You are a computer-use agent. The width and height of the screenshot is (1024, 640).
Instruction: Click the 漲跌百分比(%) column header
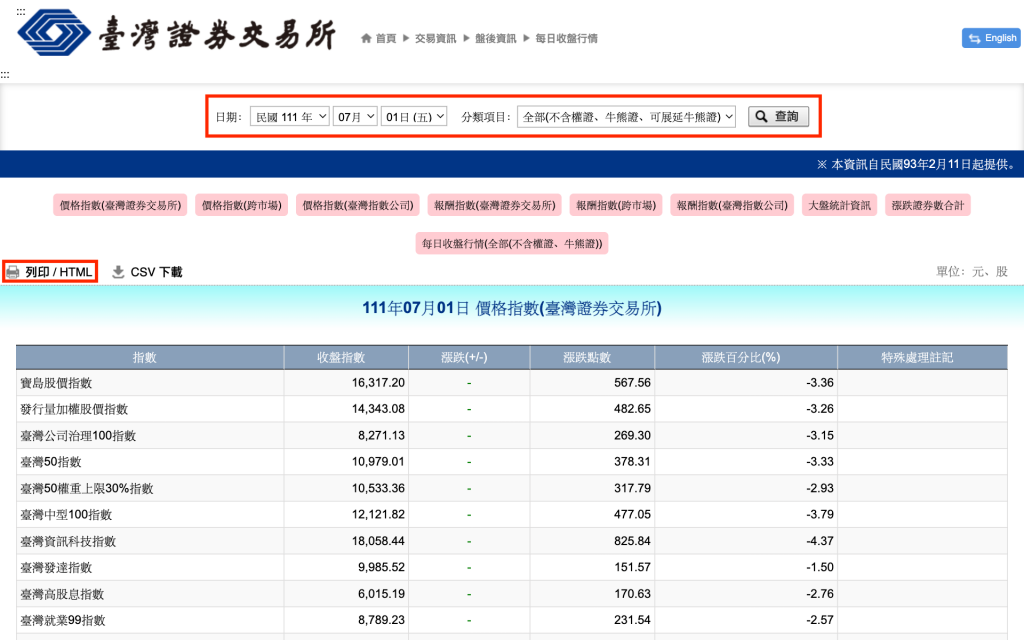pos(746,357)
